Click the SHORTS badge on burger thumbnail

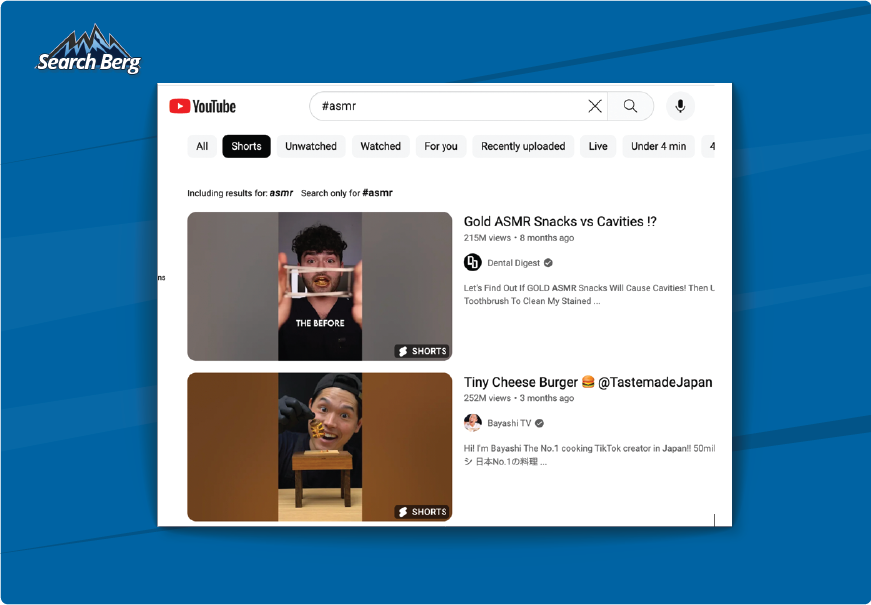(x=422, y=512)
